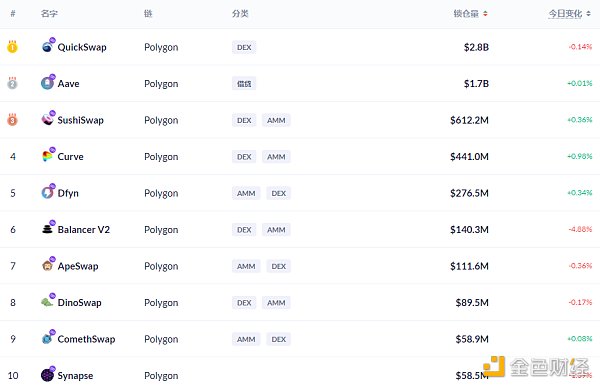Sort by today's change column arrow
600x388 pixels.
pyautogui.click(x=589, y=14)
